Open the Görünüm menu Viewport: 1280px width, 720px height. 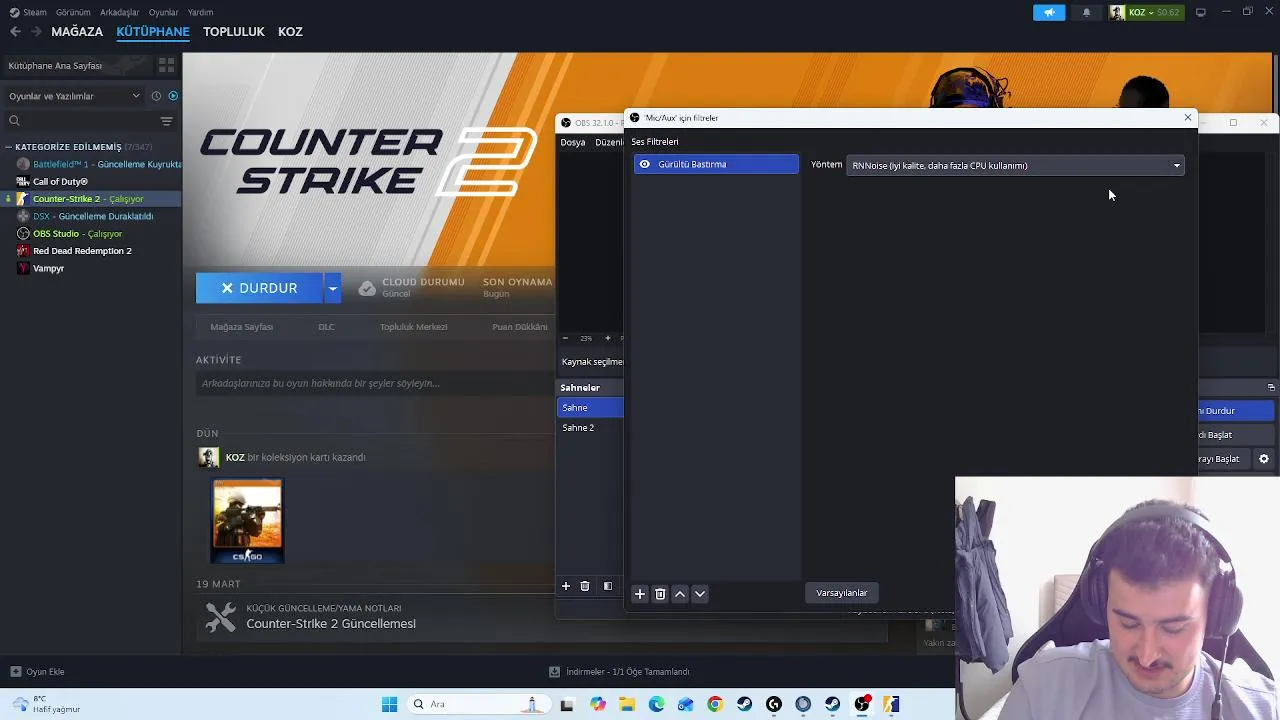73,12
